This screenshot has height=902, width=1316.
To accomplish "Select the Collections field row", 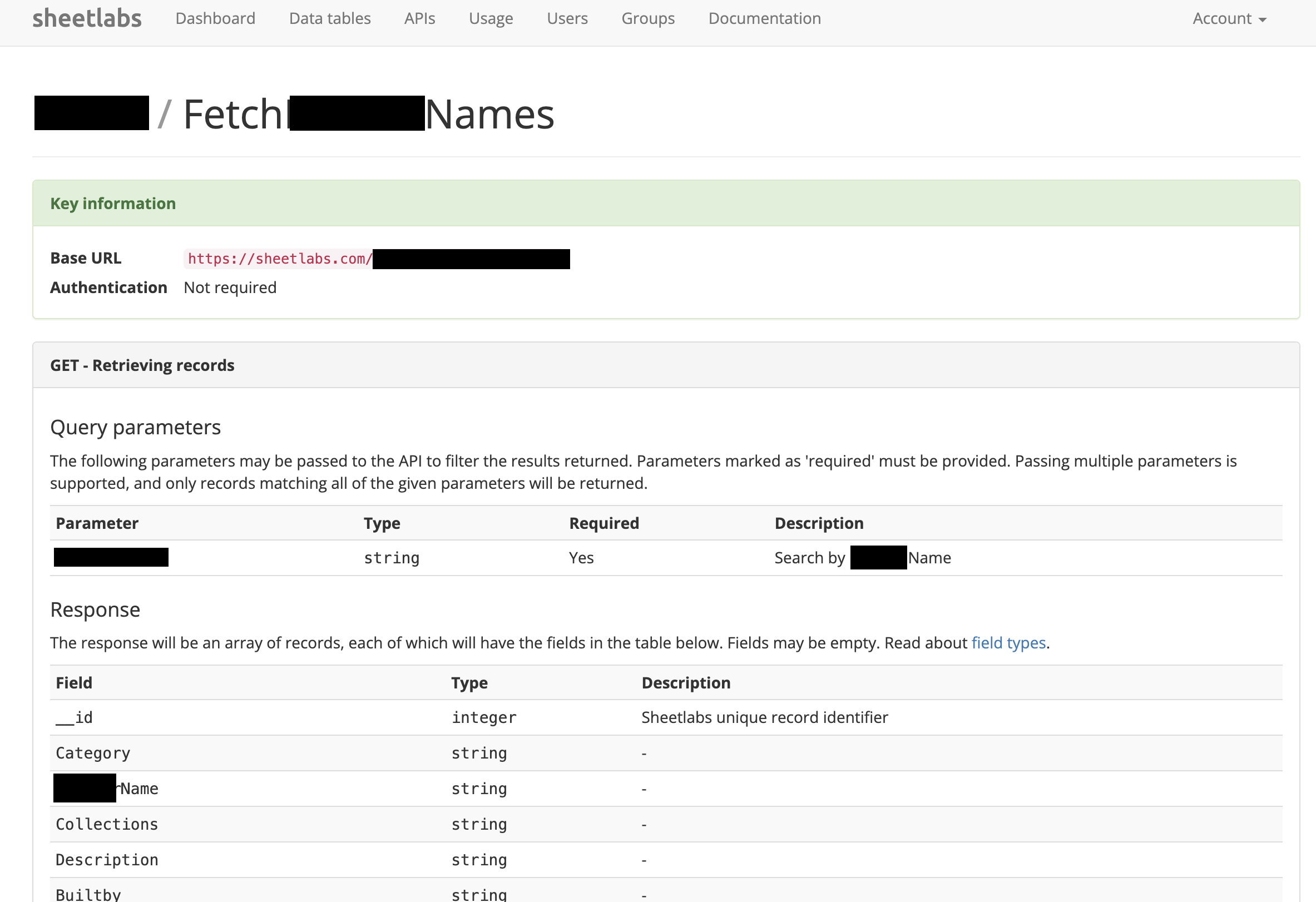I will click(x=666, y=825).
